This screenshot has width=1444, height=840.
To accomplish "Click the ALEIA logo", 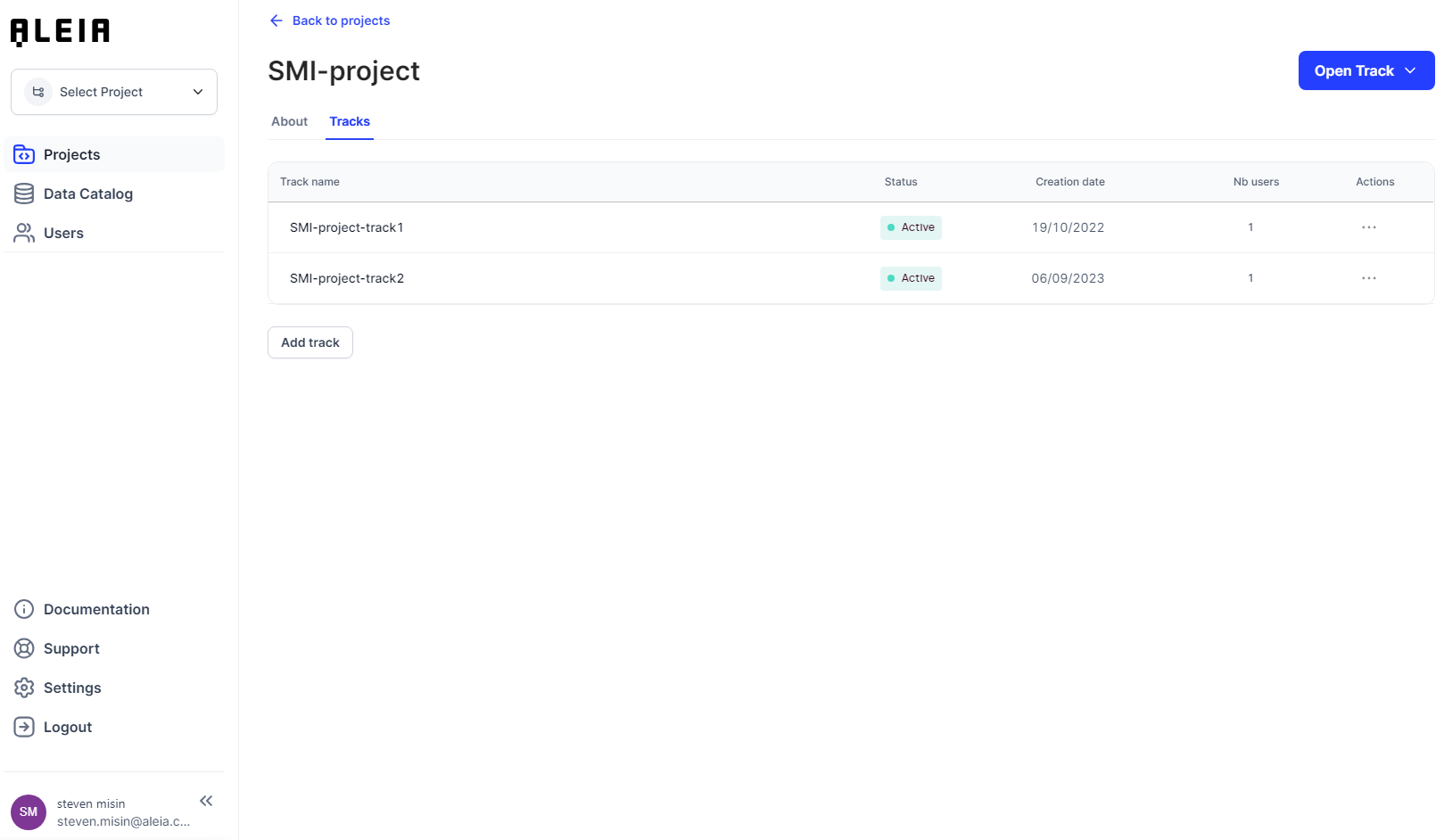I will click(x=60, y=32).
